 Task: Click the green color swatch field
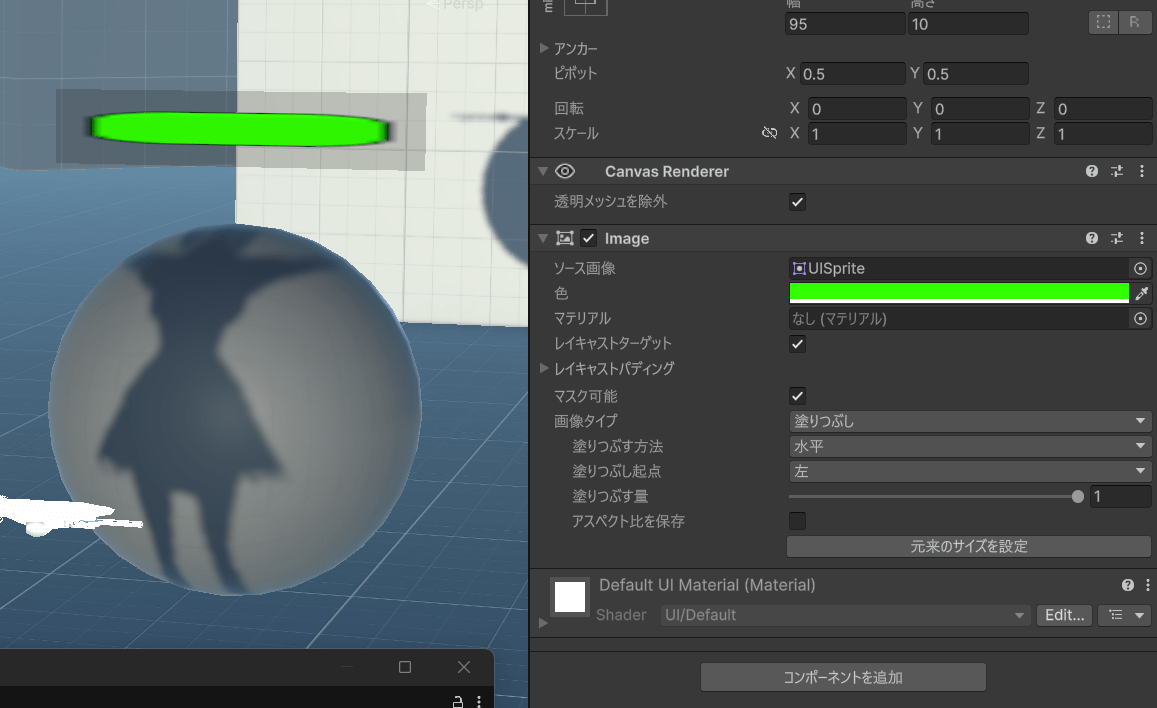958,293
